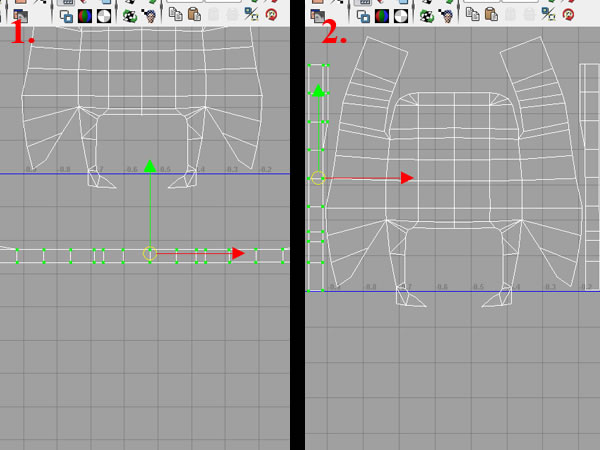Screen dimensions: 600x450
Task: Click copy documents icon in left screenshot
Action: tap(176, 15)
